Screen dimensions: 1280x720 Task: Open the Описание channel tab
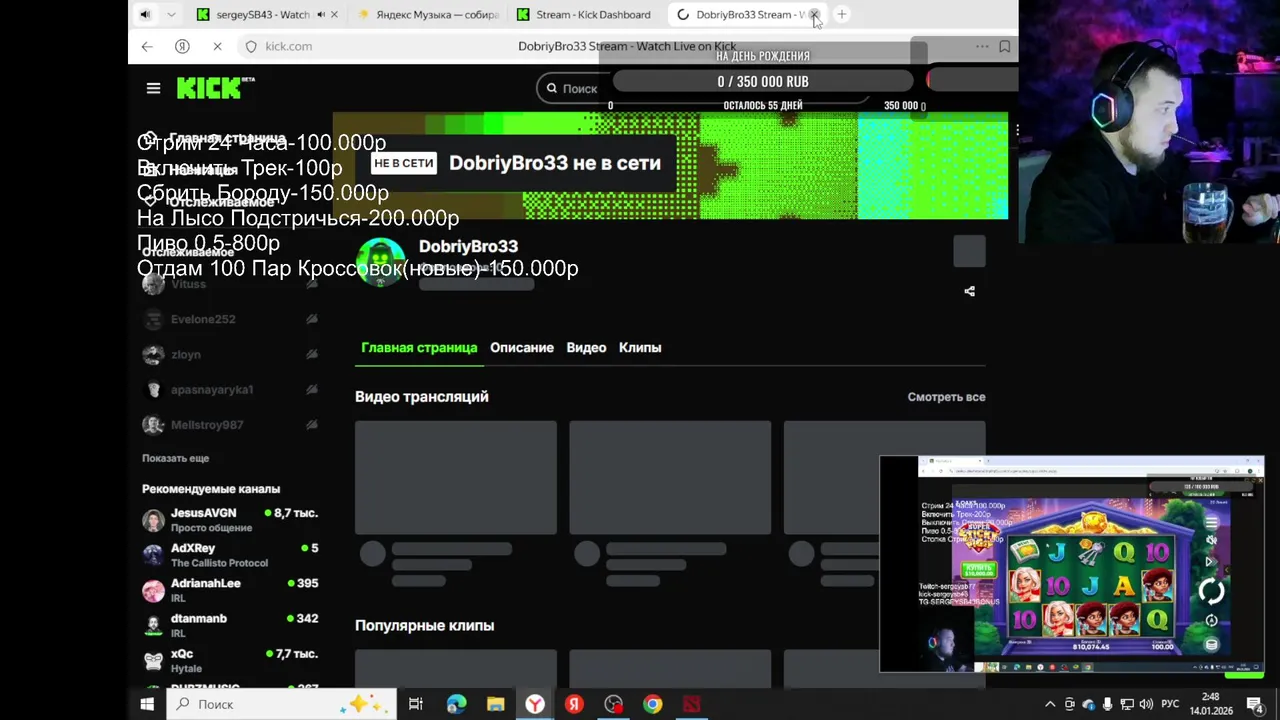522,347
